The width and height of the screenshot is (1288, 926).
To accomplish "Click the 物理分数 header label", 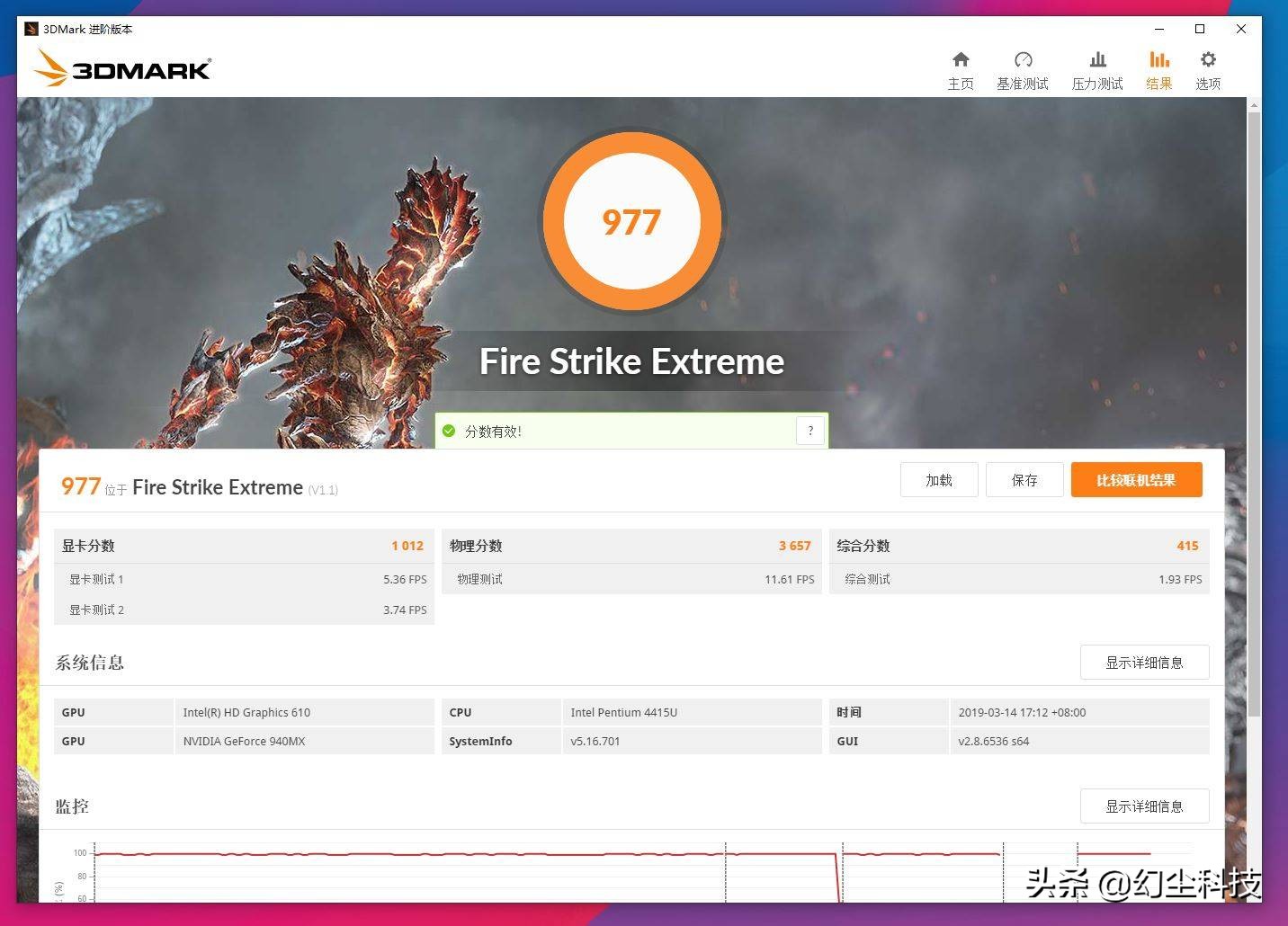I will coord(476,546).
